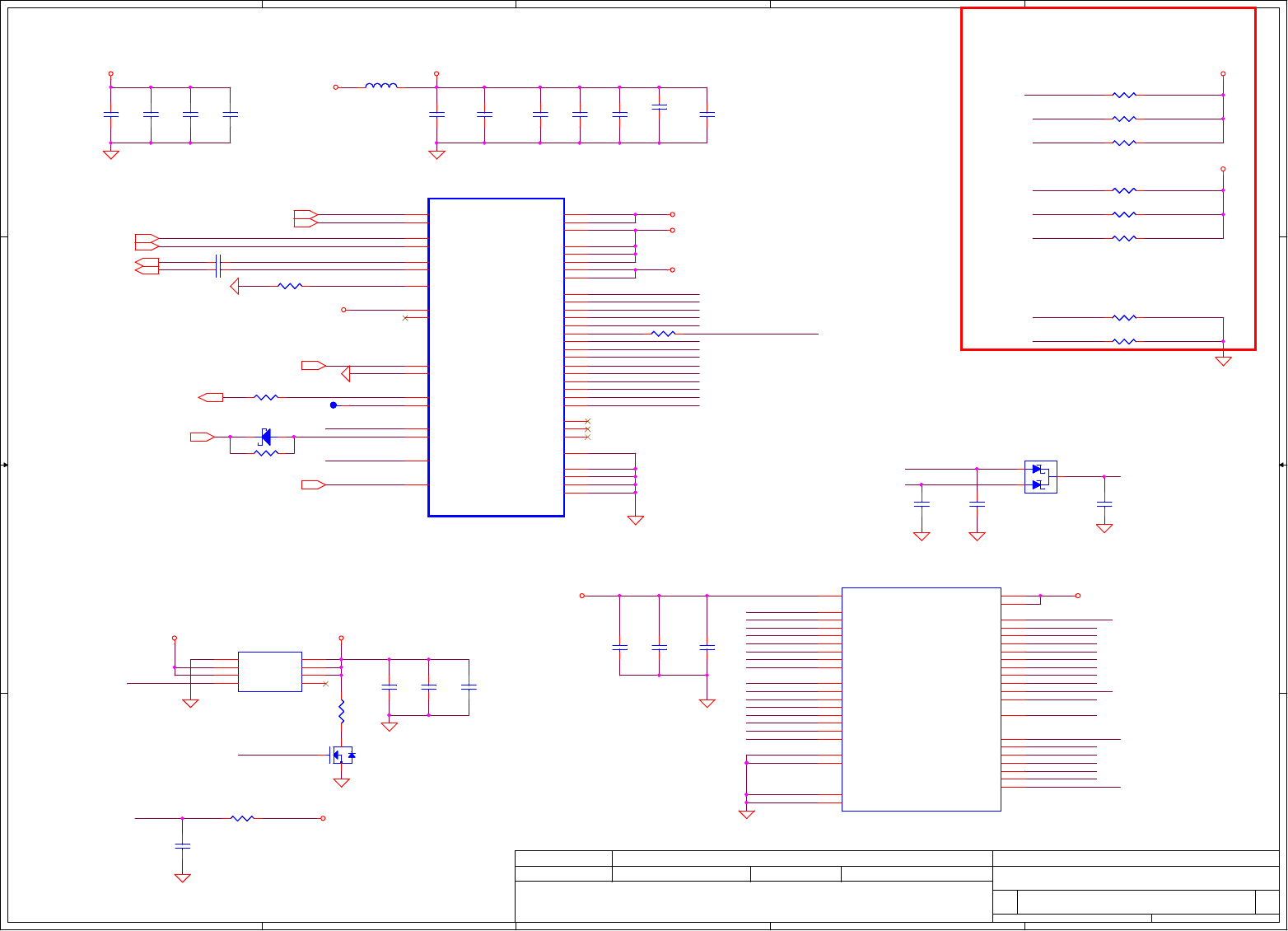
Task: Select the ground symbol below the MOSFET
Action: pos(342,783)
